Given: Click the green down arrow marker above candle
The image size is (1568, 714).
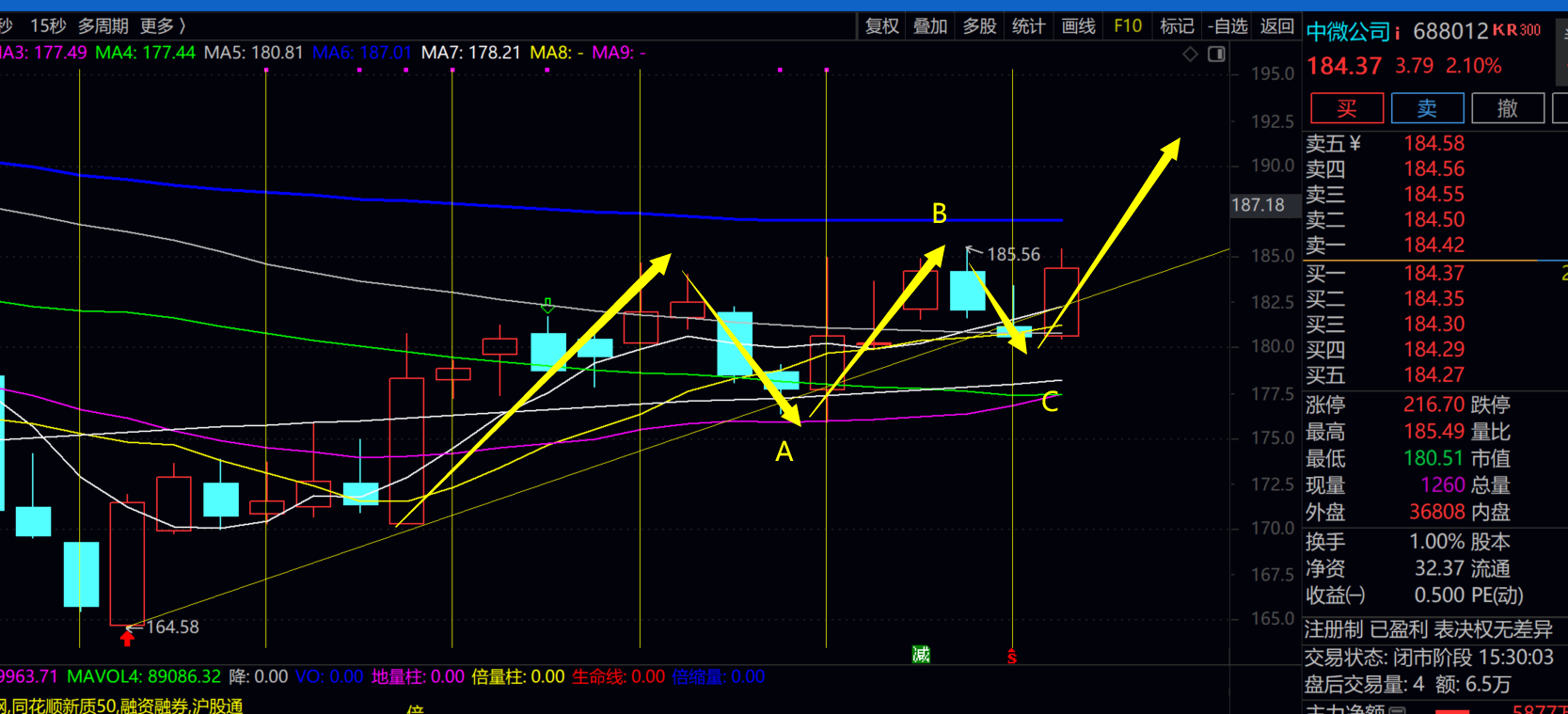Looking at the screenshot, I should coord(547,306).
